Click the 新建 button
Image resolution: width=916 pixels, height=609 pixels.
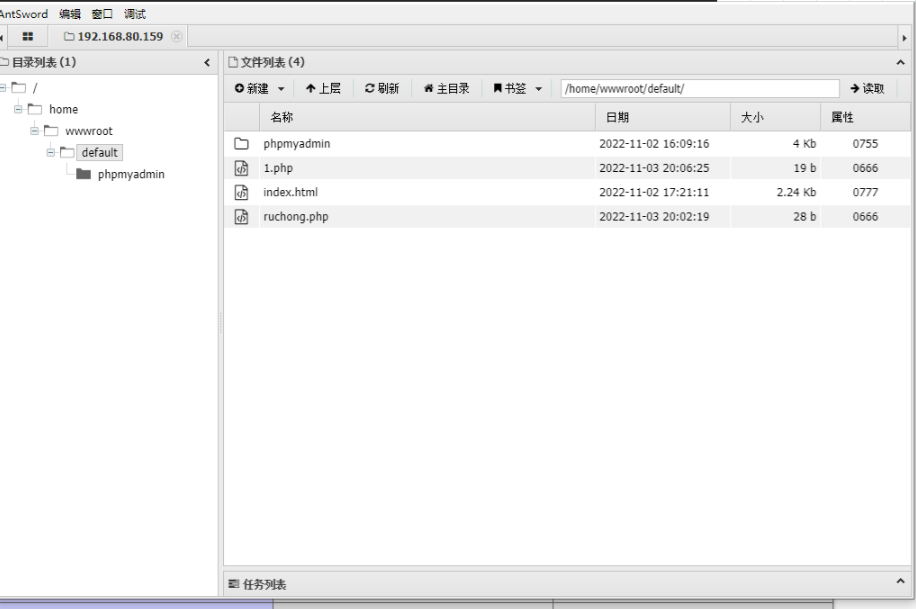pyautogui.click(x=252, y=88)
